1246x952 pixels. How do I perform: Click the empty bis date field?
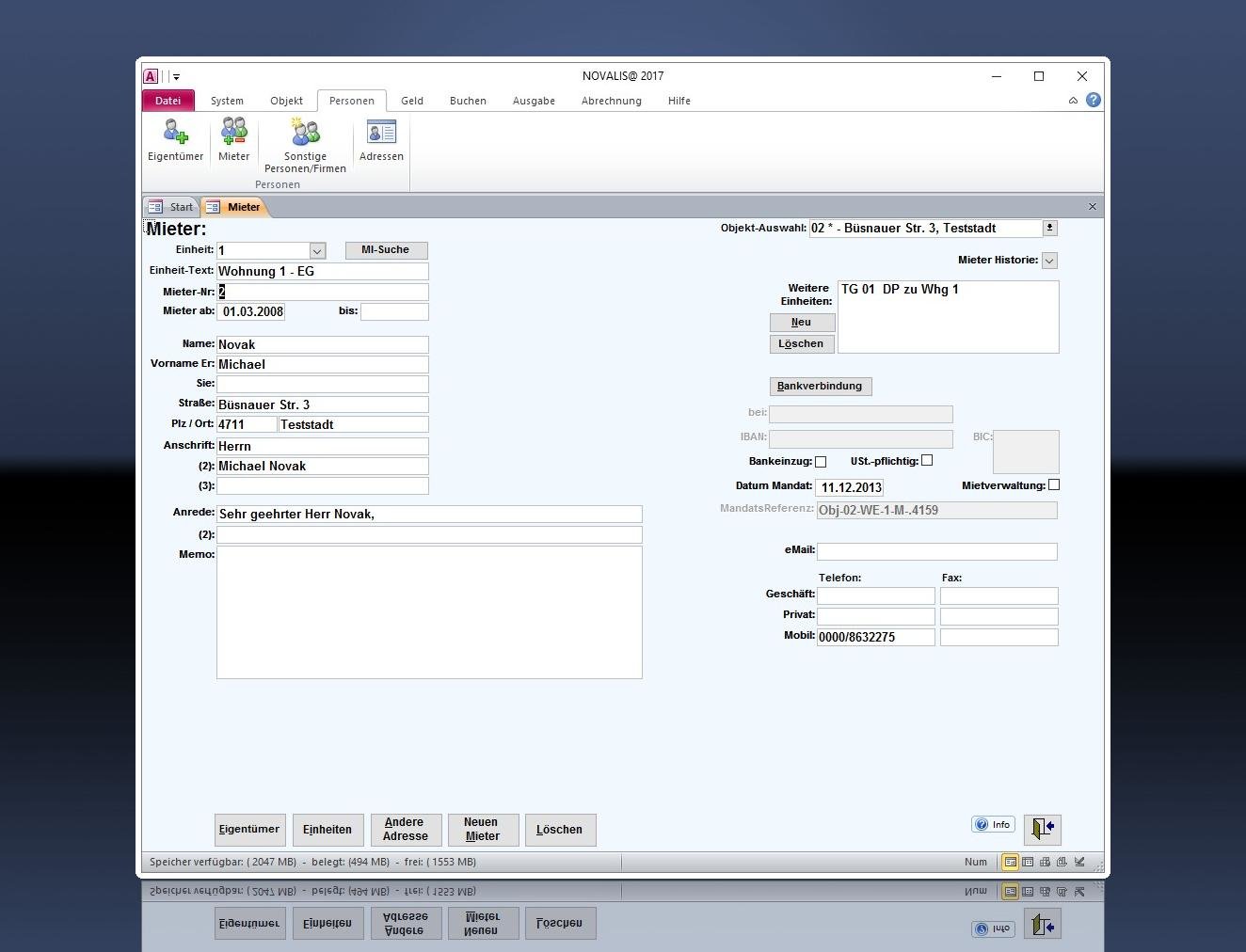(x=394, y=312)
